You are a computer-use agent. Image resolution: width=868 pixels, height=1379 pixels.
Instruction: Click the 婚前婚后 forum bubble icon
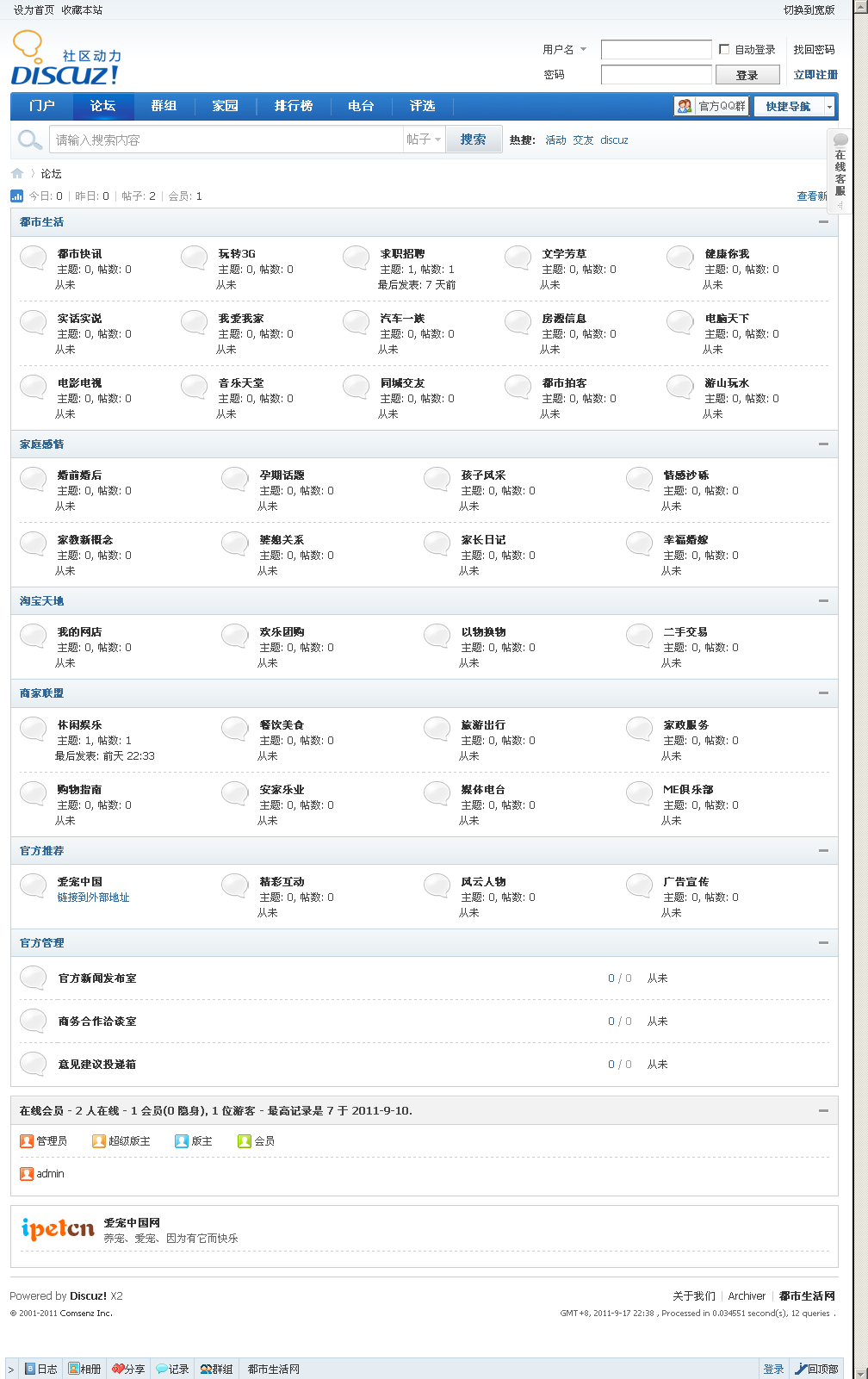(x=34, y=479)
